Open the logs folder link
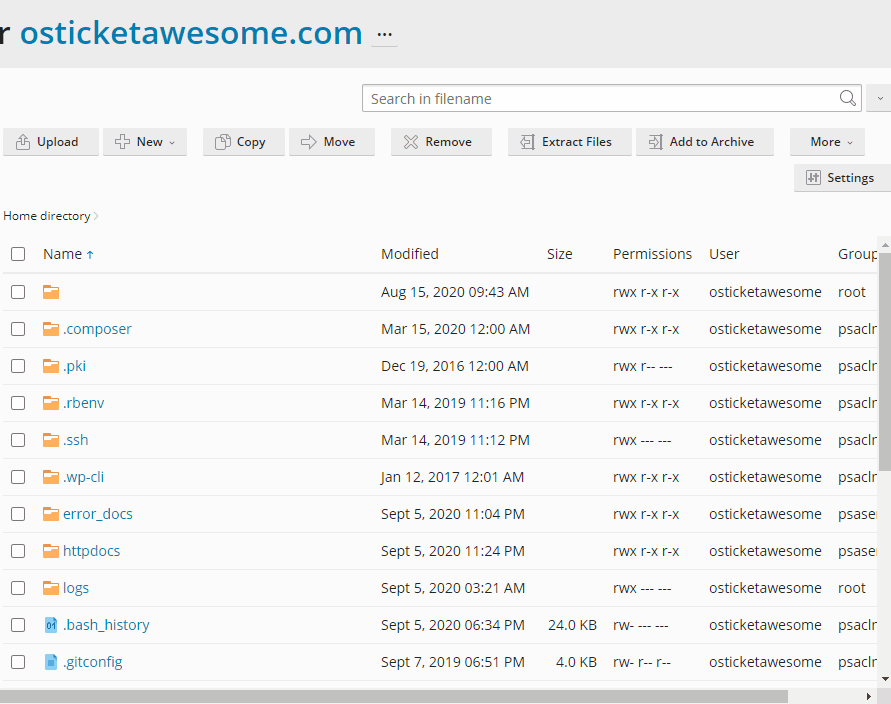The height and width of the screenshot is (704, 891). coord(76,588)
